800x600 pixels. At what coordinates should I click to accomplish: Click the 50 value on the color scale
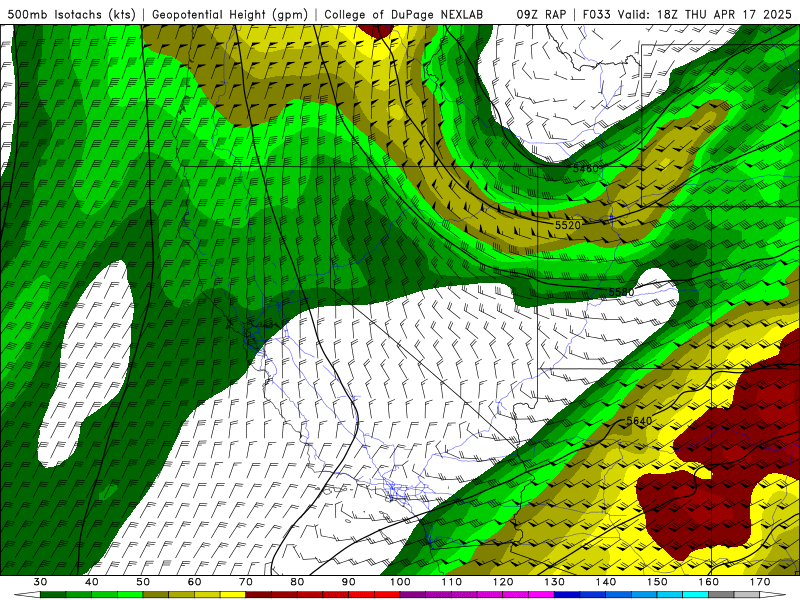(143, 582)
